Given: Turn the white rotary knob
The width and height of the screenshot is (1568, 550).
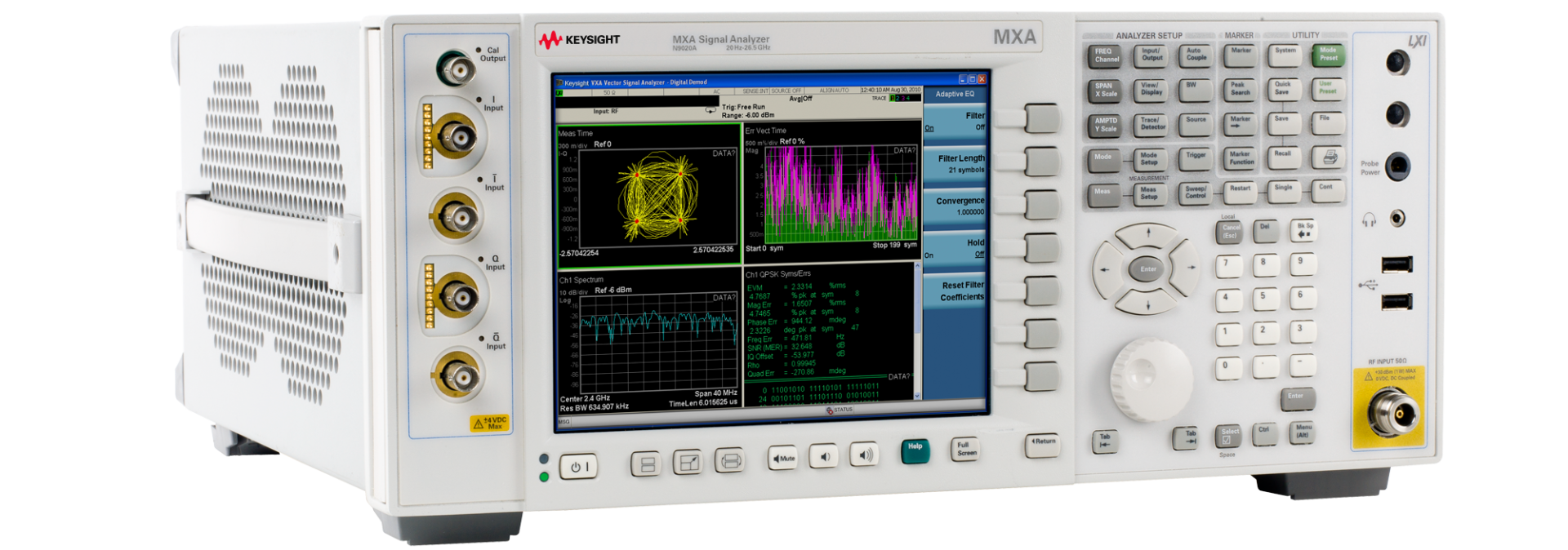Looking at the screenshot, I should (x=1151, y=379).
